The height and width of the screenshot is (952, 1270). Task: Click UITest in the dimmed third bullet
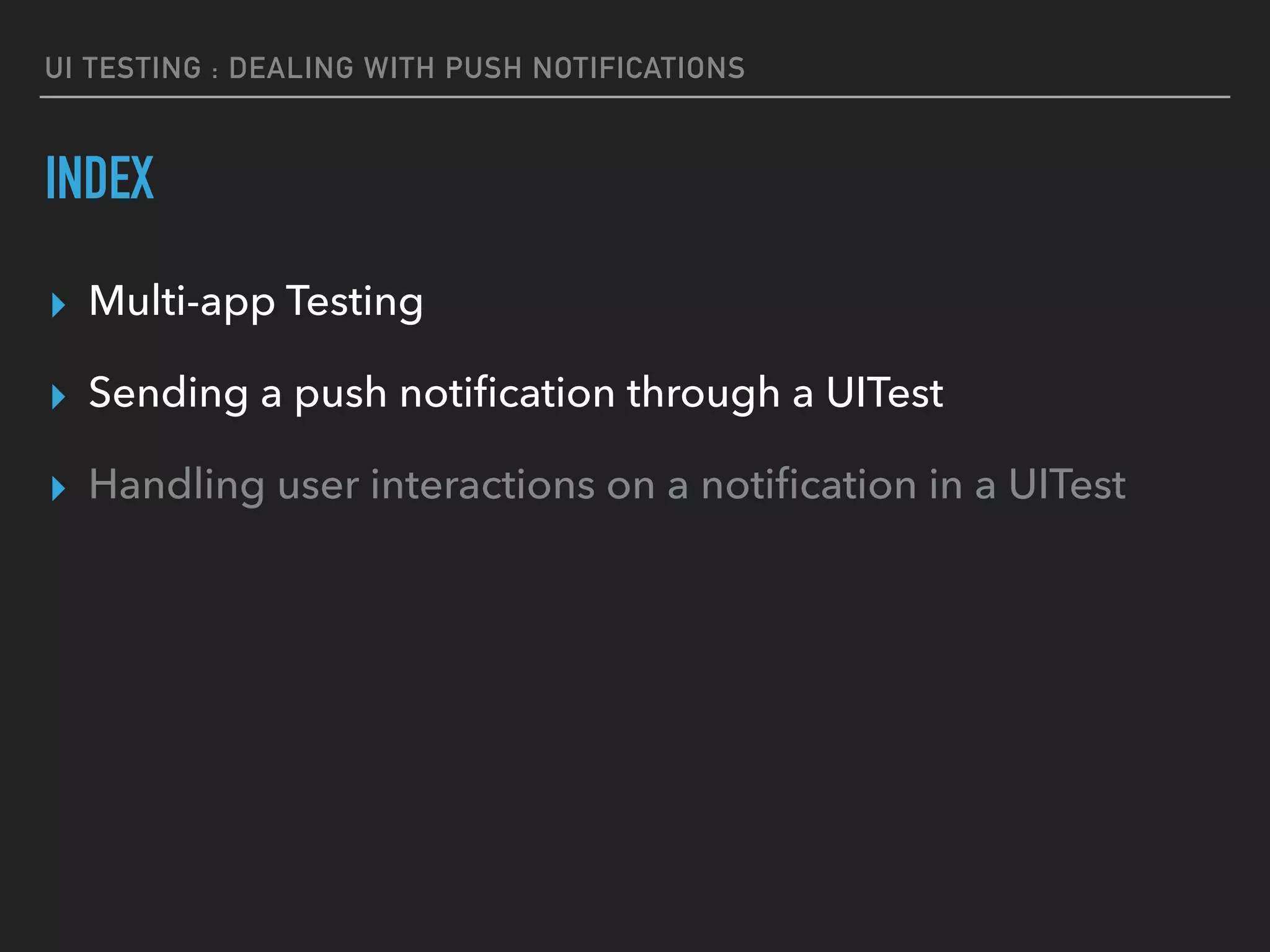[1067, 485]
